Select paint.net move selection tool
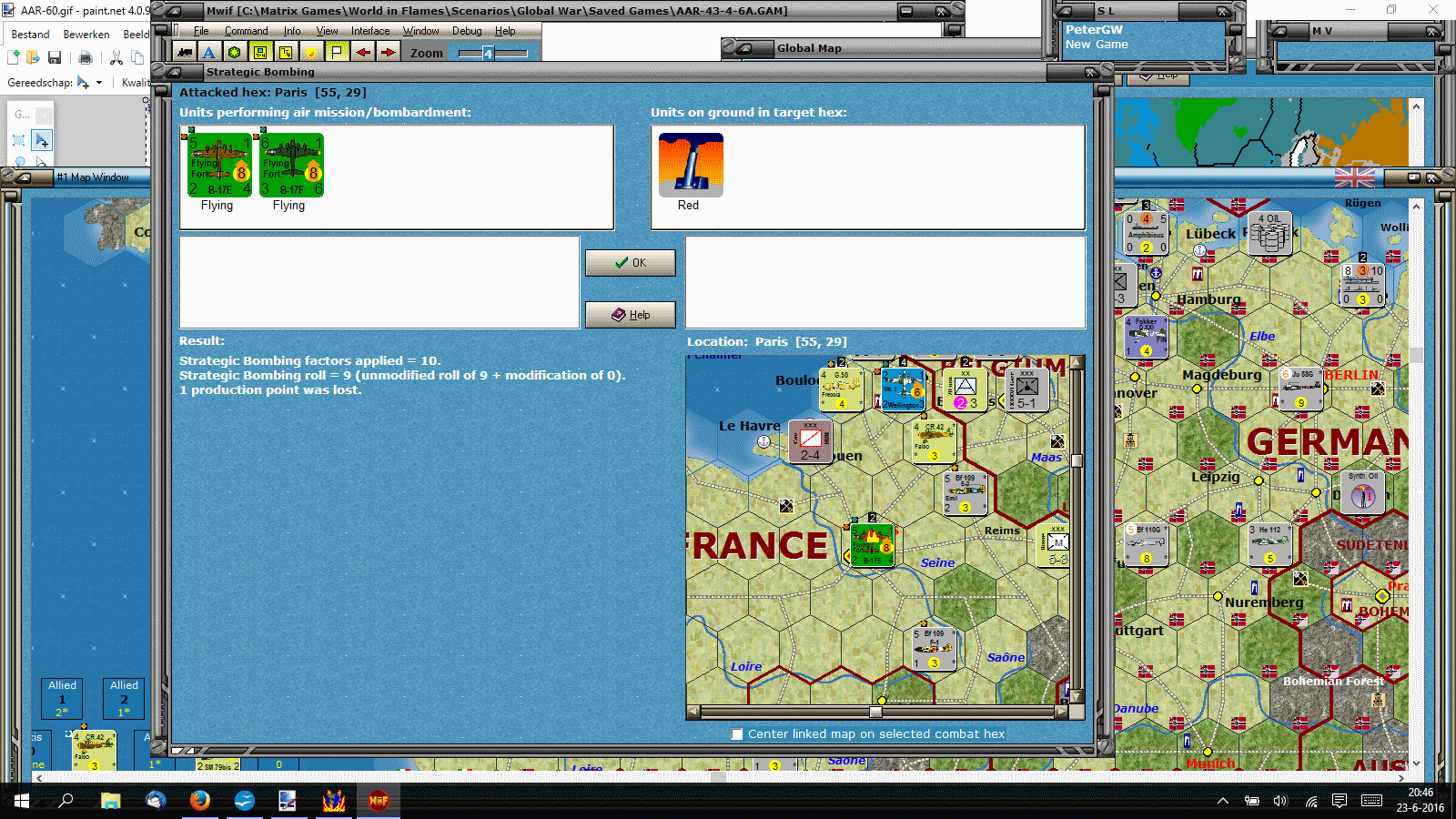Viewport: 1456px width, 819px height. (42, 141)
